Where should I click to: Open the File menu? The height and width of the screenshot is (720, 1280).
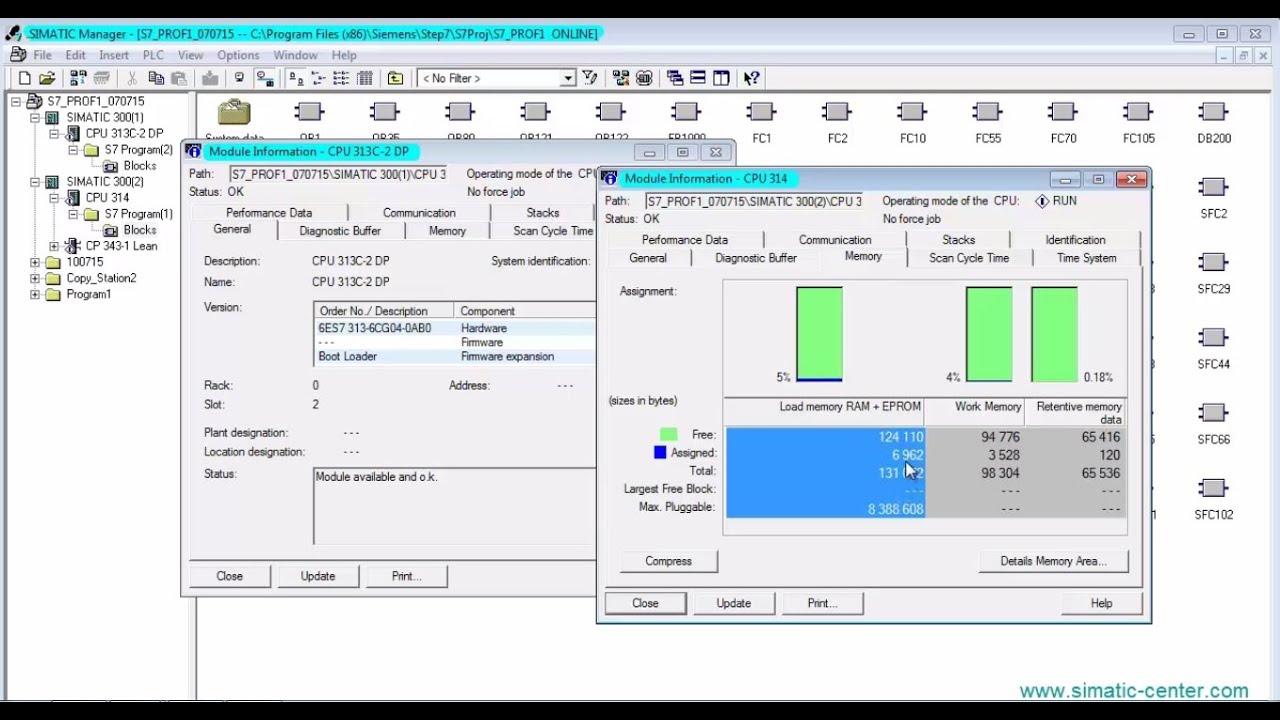click(42, 55)
